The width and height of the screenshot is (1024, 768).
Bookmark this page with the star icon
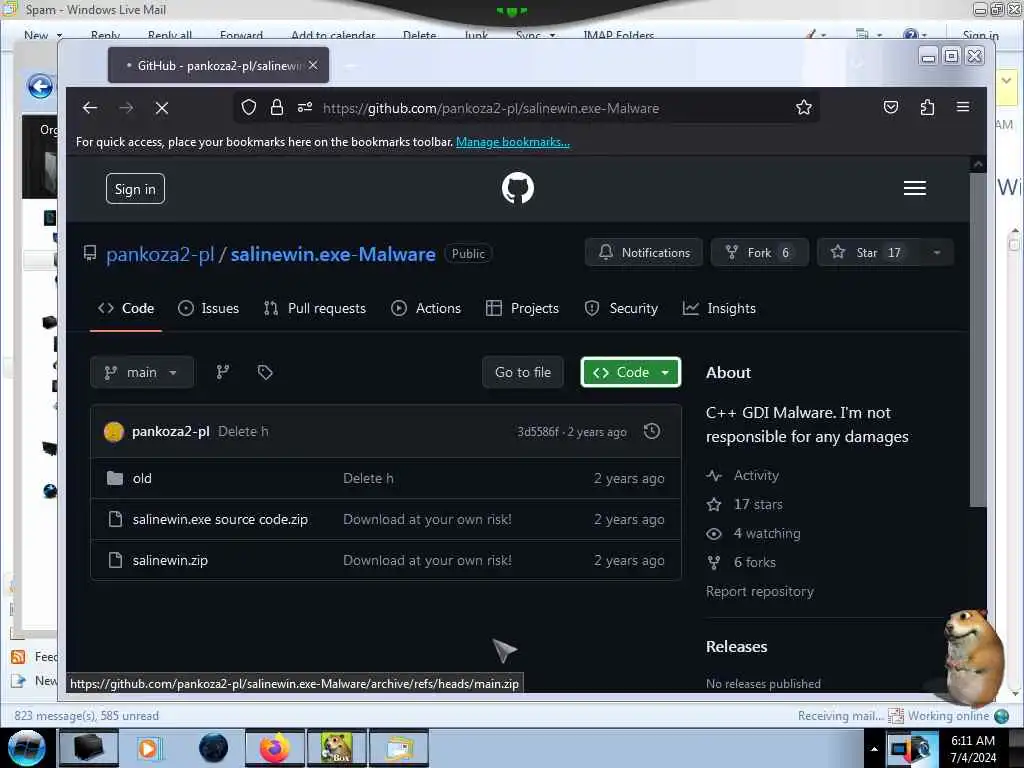(803, 107)
